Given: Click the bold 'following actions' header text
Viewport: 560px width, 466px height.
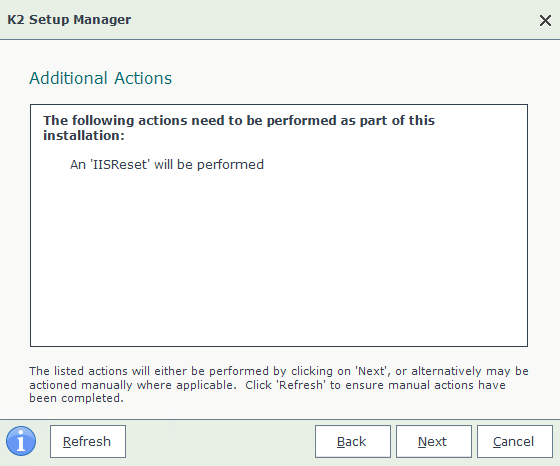Looking at the screenshot, I should pos(239,128).
